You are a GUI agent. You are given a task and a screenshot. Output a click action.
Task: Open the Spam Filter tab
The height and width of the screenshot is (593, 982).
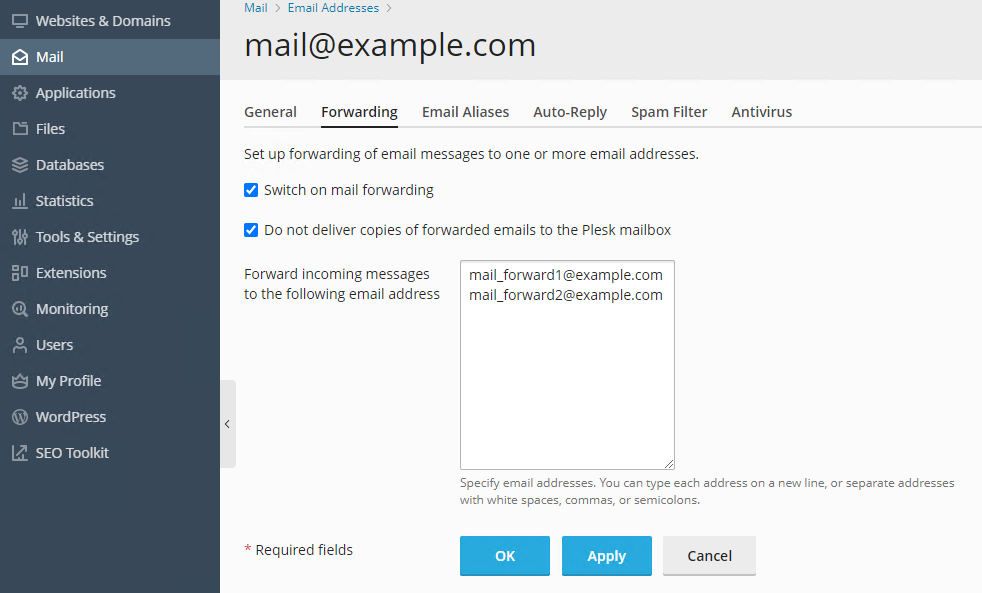[x=669, y=111]
